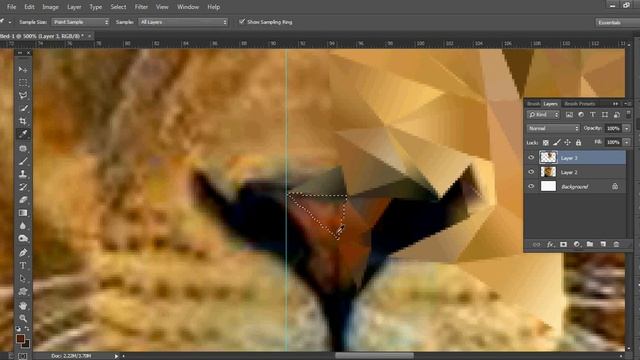
Task: Select the Rectangular Marquee tool
Action: 23,82
